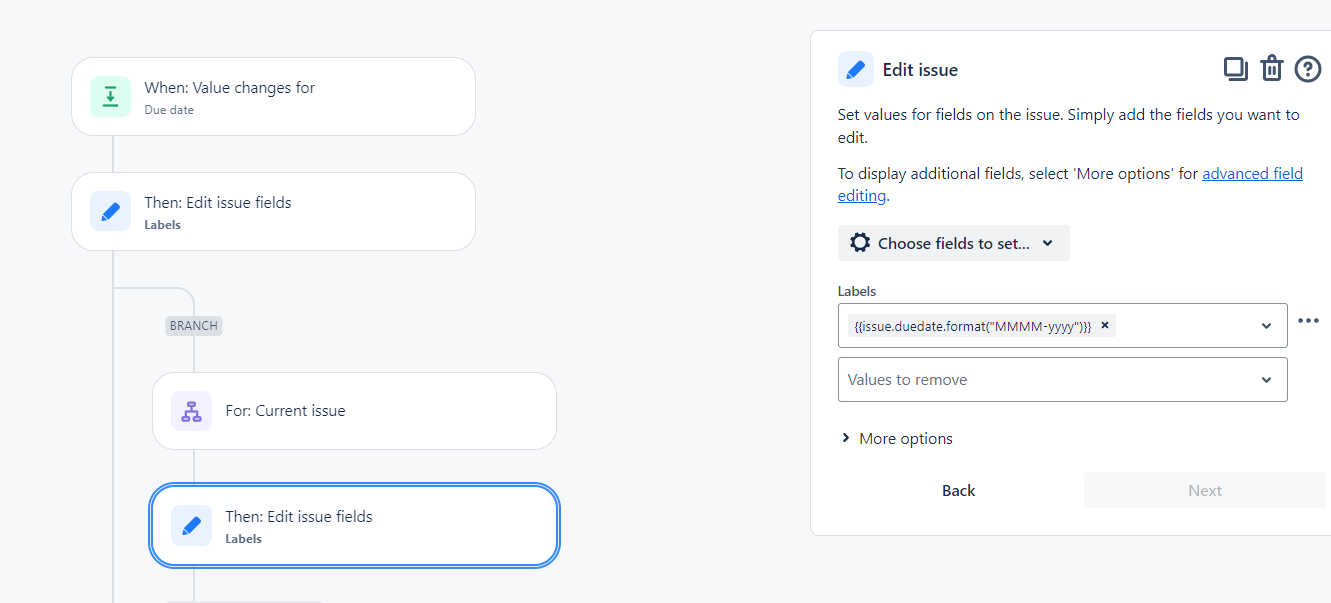Click the due date trigger icon on the When node
This screenshot has width=1331, height=603.
[110, 96]
